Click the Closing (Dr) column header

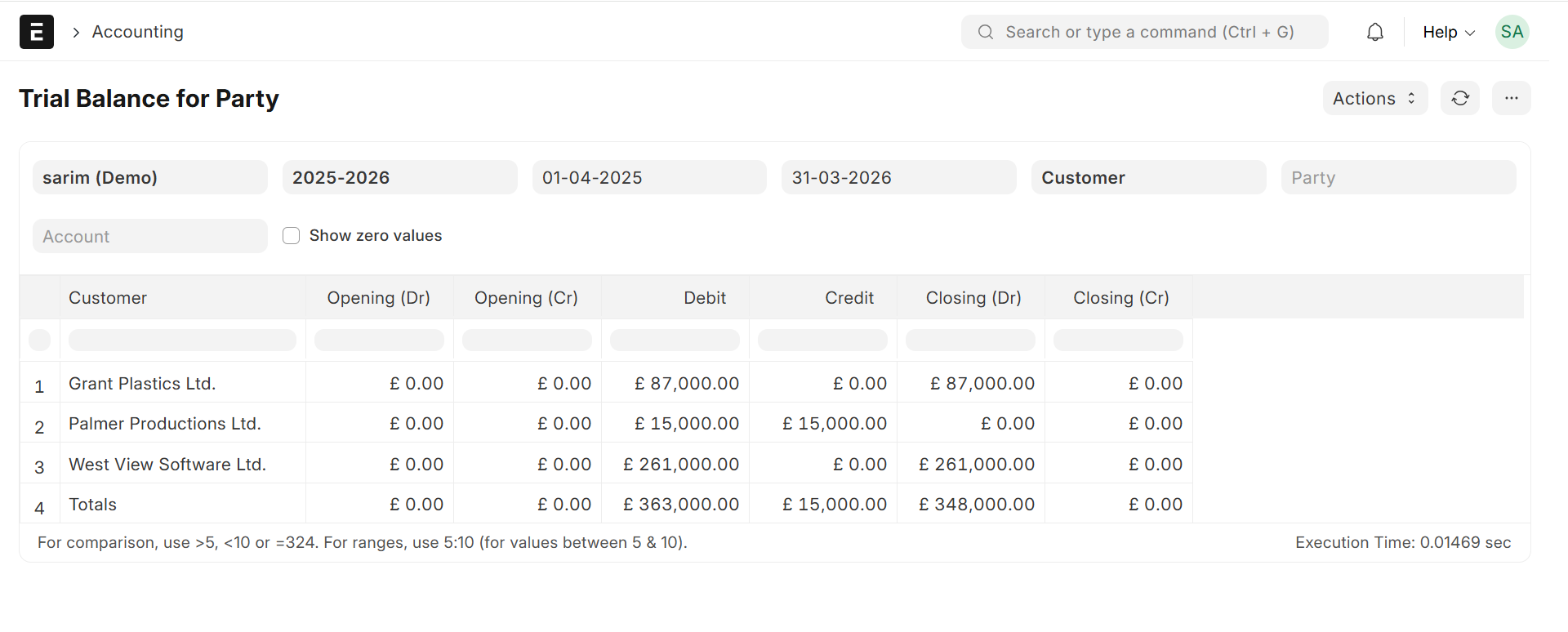(x=973, y=298)
